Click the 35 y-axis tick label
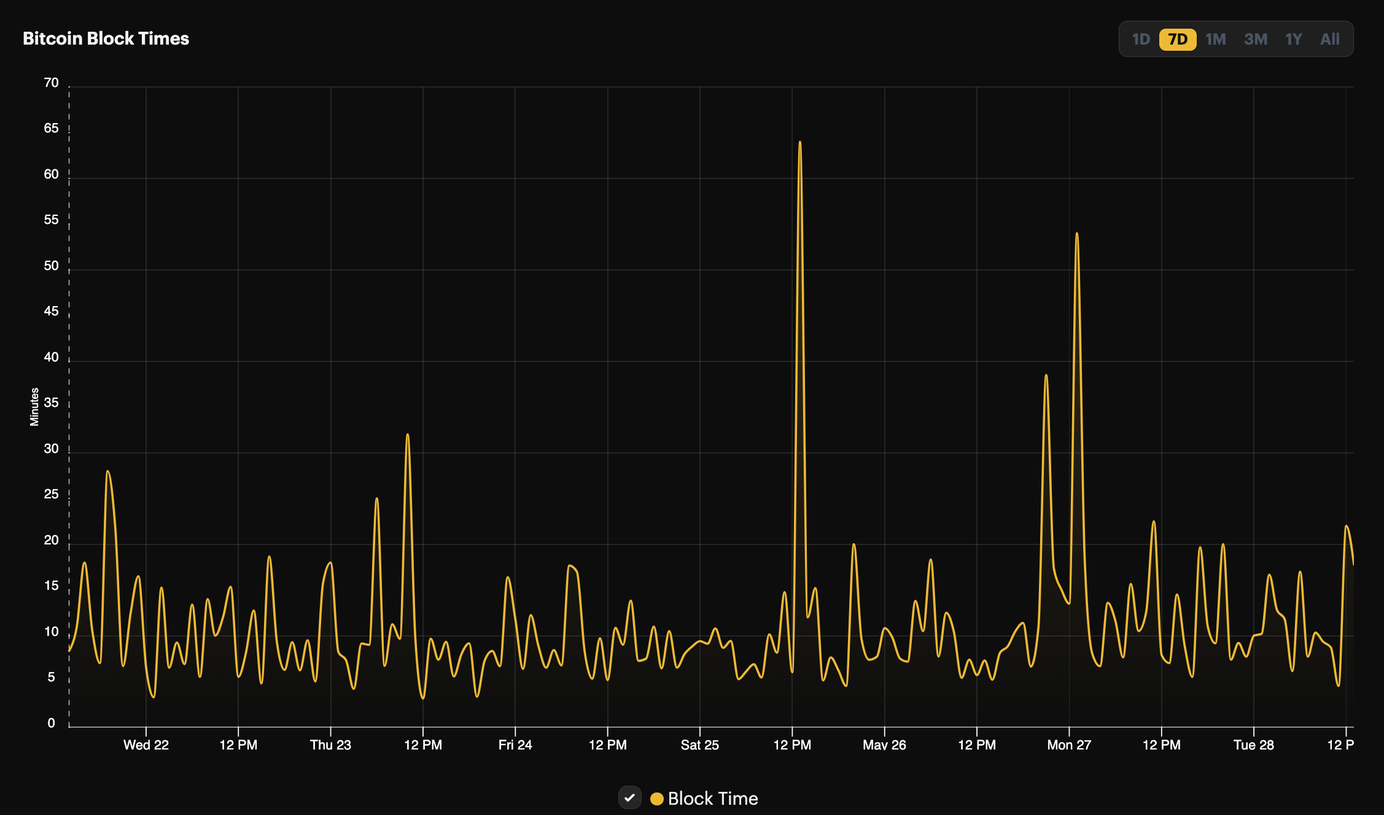The width and height of the screenshot is (1384, 815). 51,404
